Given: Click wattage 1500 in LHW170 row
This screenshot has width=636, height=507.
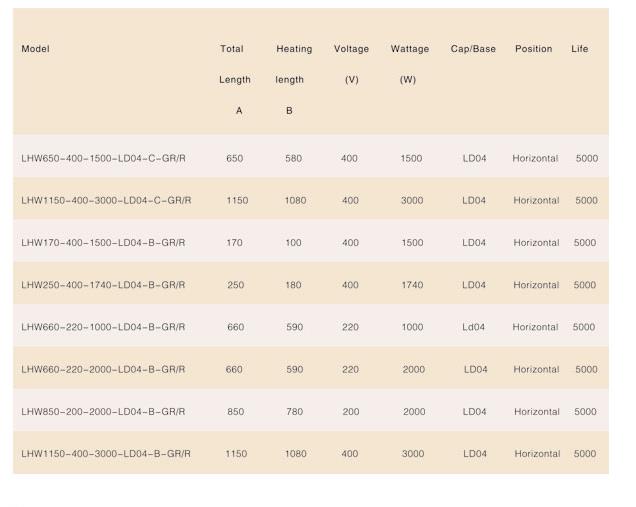Looking at the screenshot, I should coord(412,243).
